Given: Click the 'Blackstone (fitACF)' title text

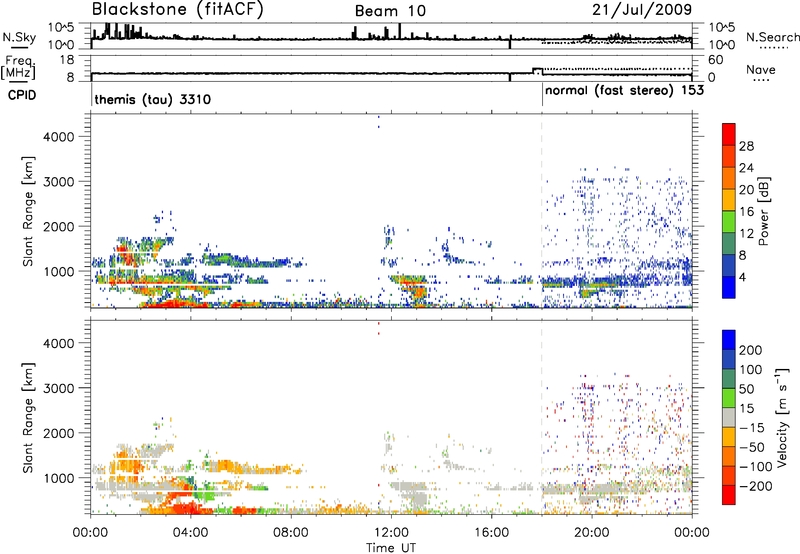Looking at the screenshot, I should pos(178,10).
